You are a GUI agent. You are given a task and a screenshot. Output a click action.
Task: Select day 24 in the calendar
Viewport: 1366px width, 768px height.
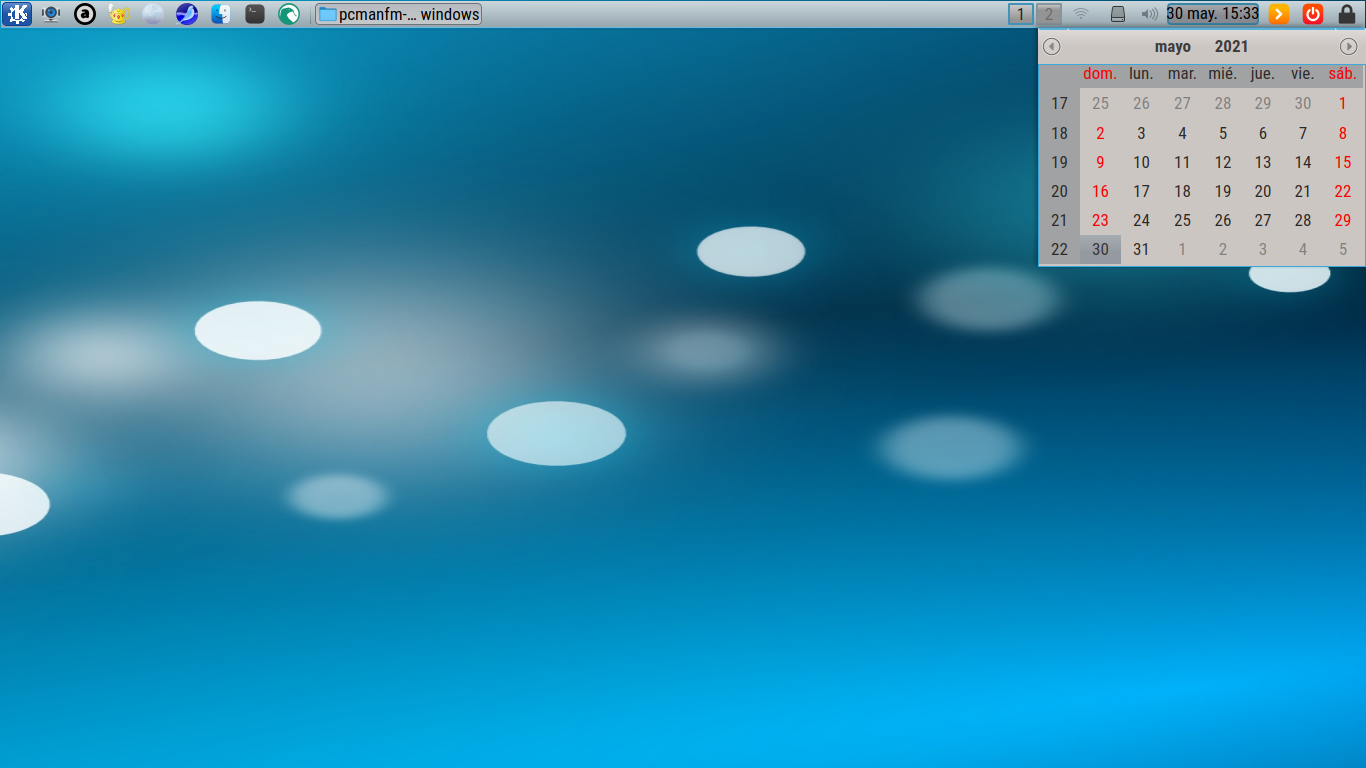coord(1141,220)
